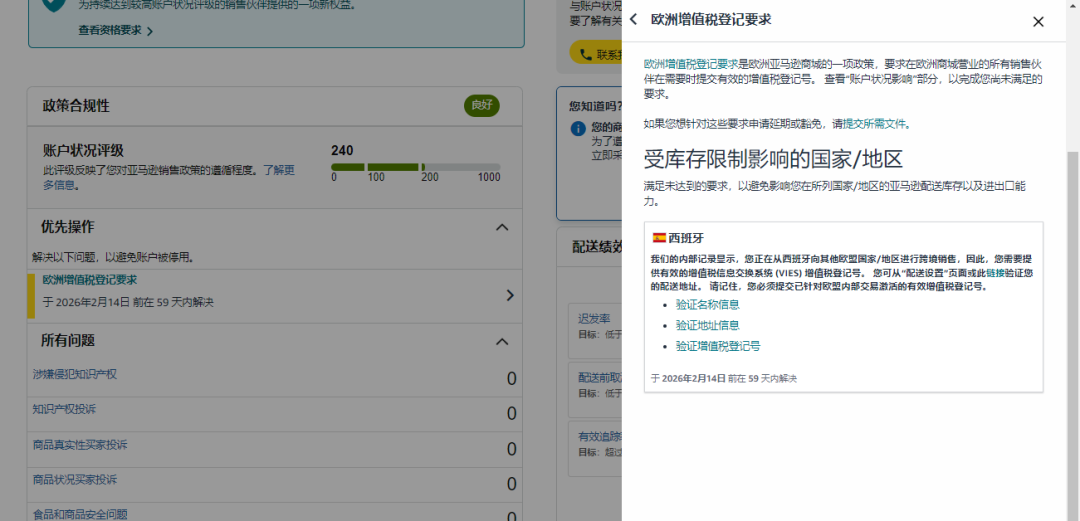1080x521 pixels.
Task: Click the back arrow in the VAT panel
Action: point(634,20)
